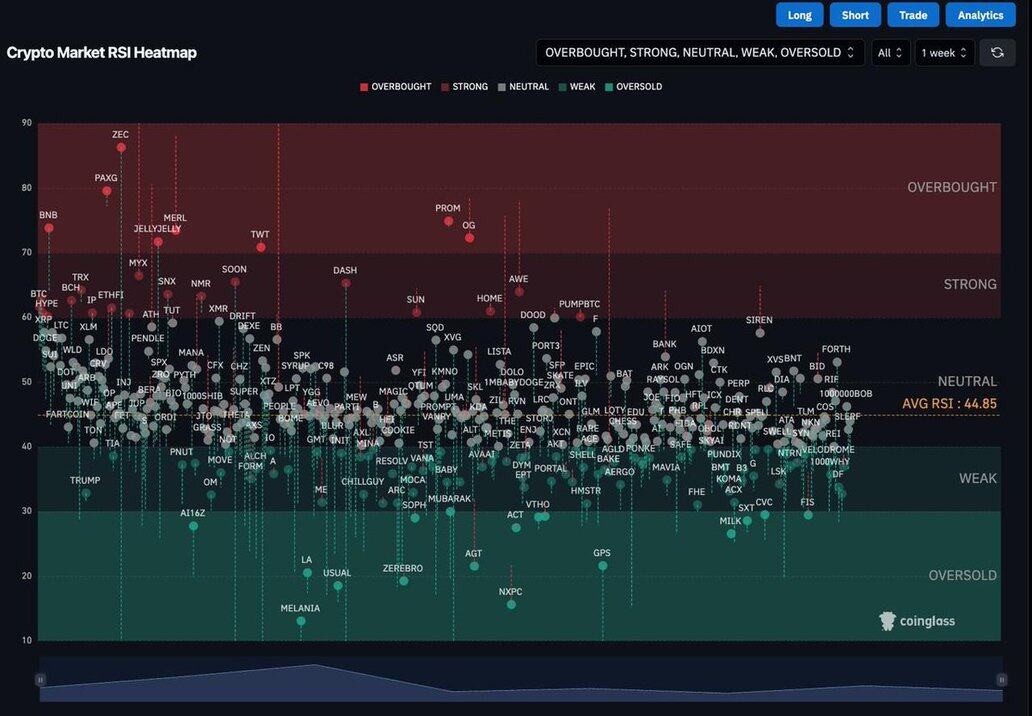Click the ZEC data point marker
The width and height of the screenshot is (1032, 716).
121,147
